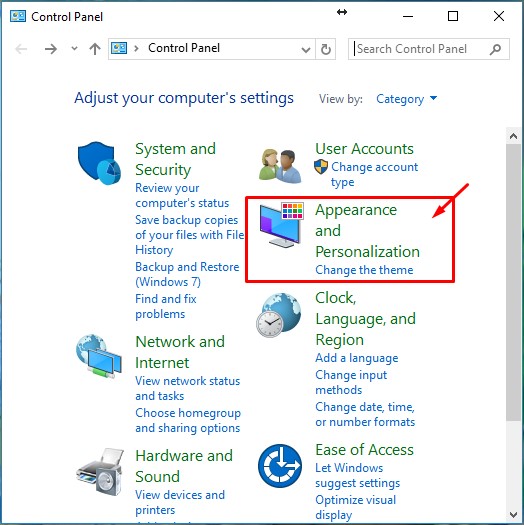The height and width of the screenshot is (525, 524).
Task: Expand the address bar history dropdown
Action: pos(305,50)
